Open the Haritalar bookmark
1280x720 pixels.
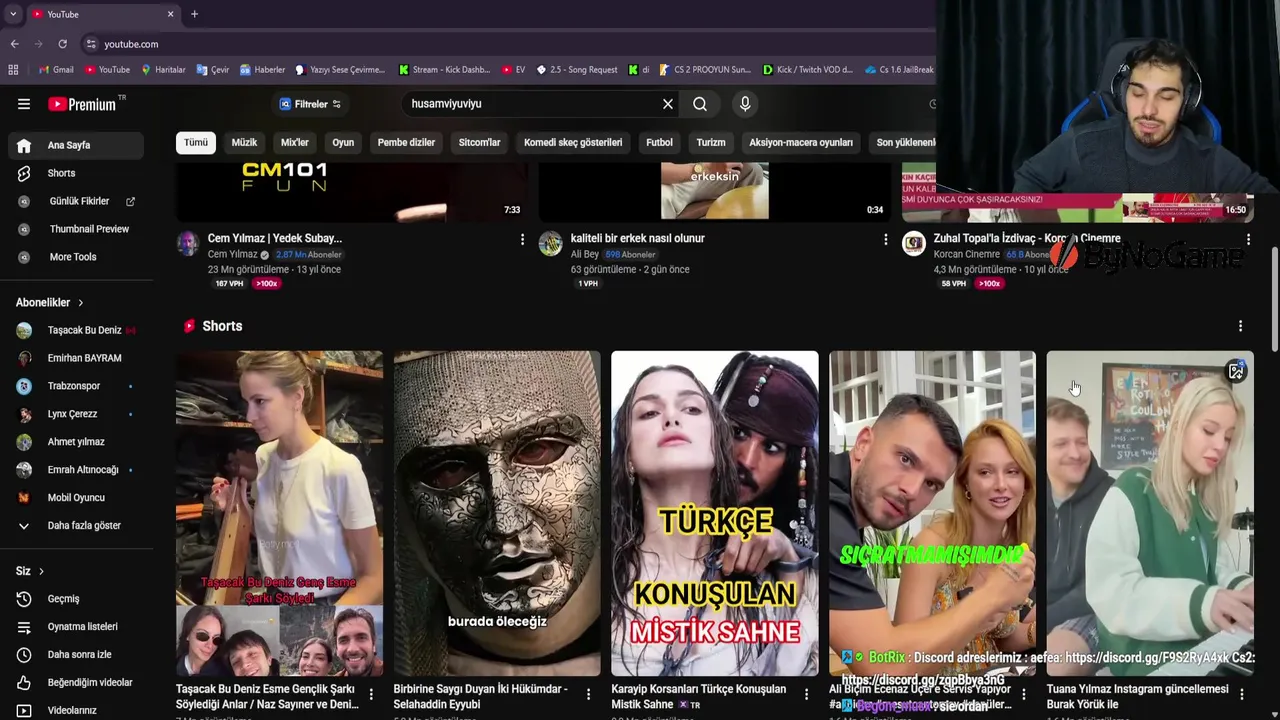[163, 70]
